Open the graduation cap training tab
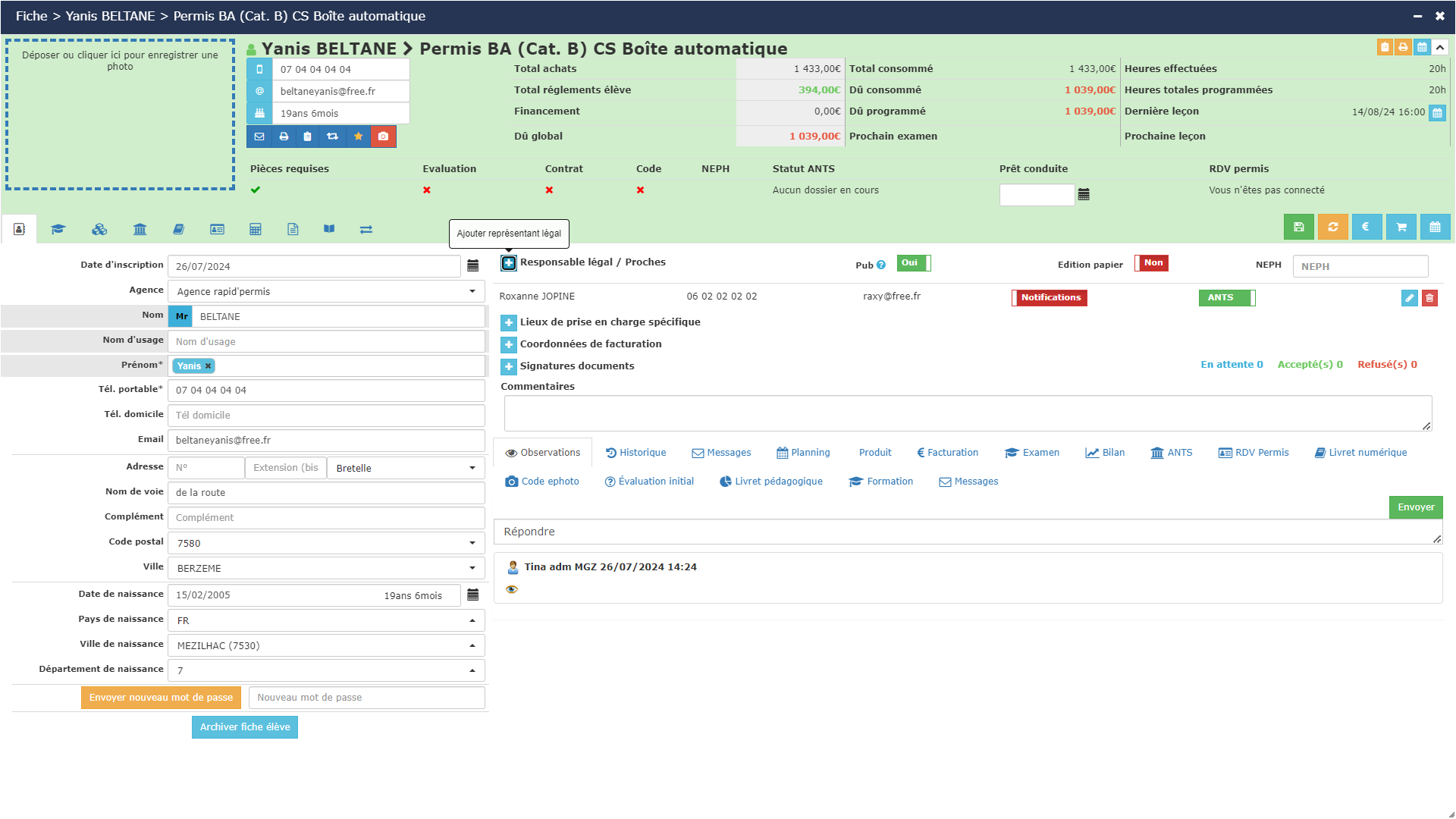Image resolution: width=1456 pixels, height=819 pixels. [x=58, y=229]
